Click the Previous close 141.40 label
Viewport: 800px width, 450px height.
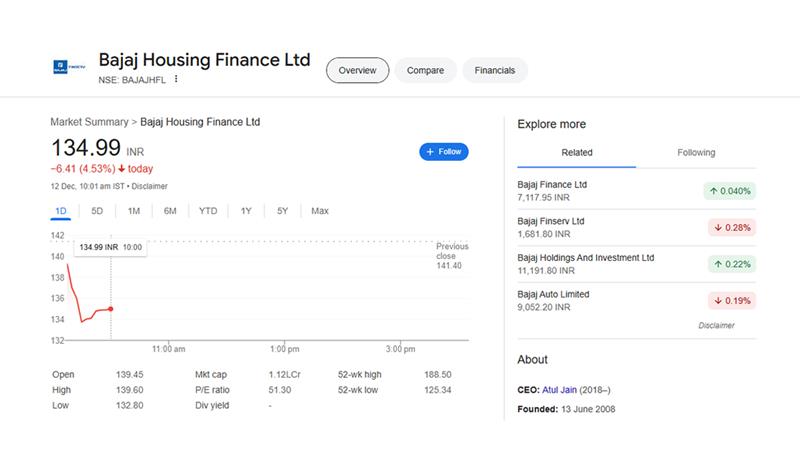452,256
